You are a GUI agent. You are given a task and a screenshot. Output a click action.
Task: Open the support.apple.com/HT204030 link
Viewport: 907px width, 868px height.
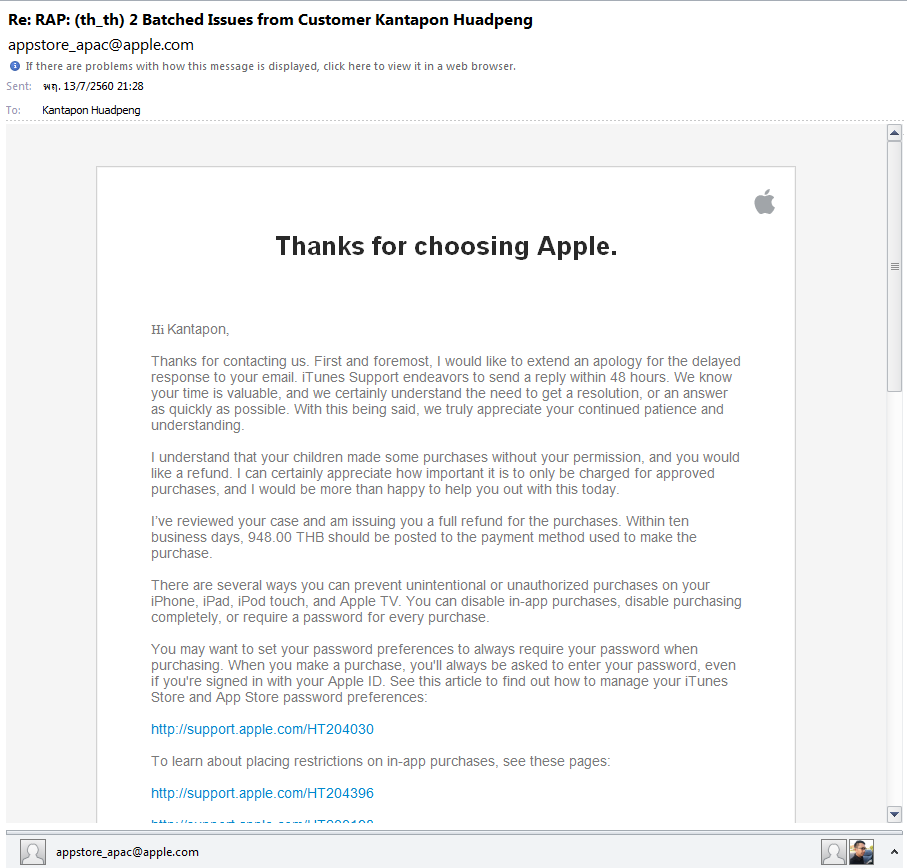tap(262, 729)
